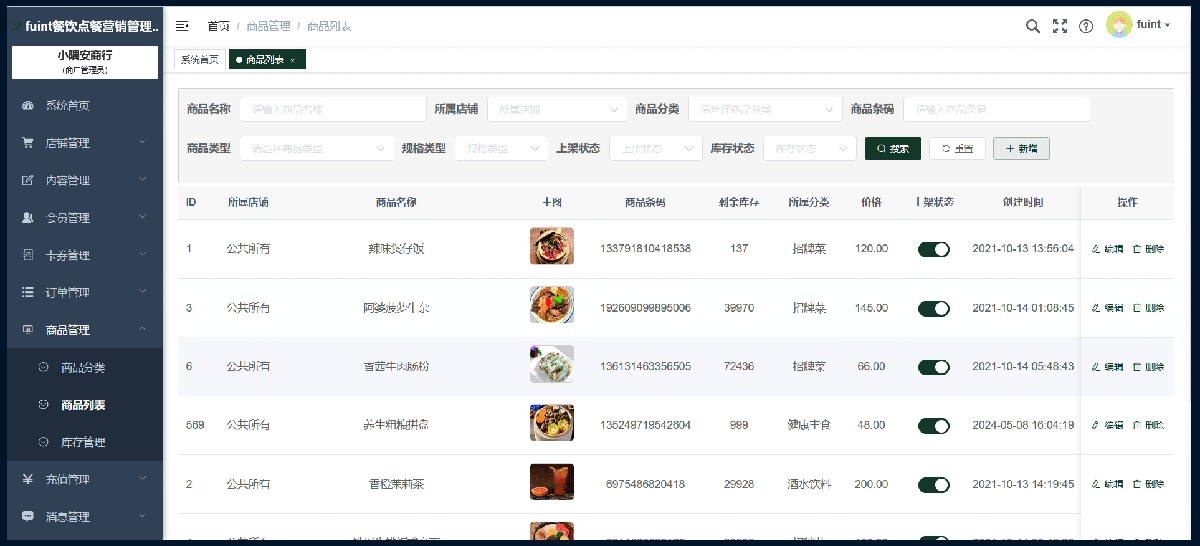Click the 订单管理 list icon
The height and width of the screenshot is (546, 1200).
pyautogui.click(x=28, y=292)
